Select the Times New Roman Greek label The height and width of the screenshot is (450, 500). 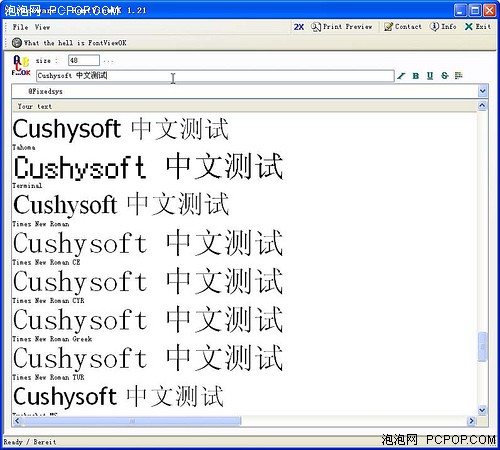point(52,339)
